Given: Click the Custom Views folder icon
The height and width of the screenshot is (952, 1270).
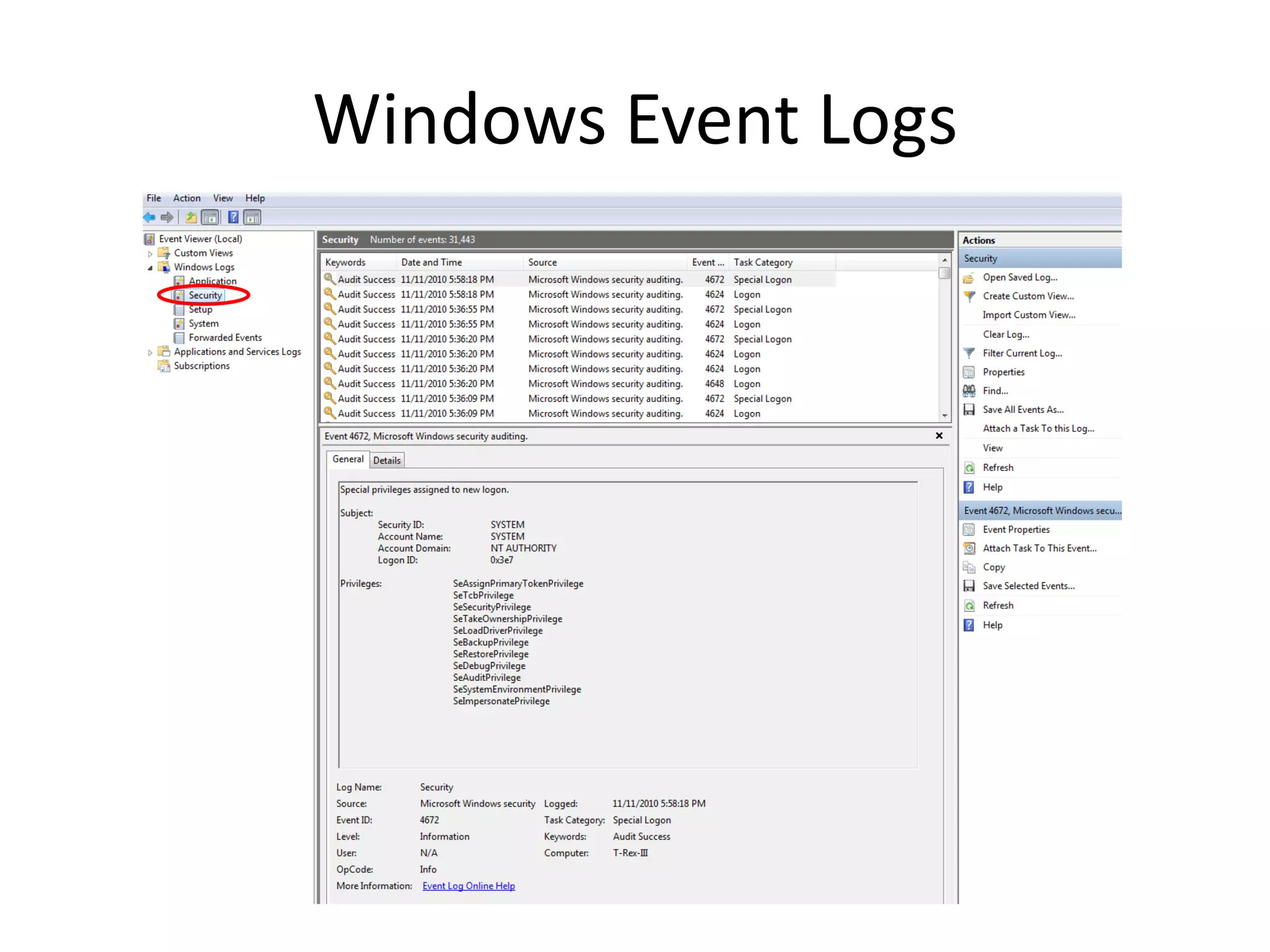Looking at the screenshot, I should pyautogui.click(x=164, y=253).
